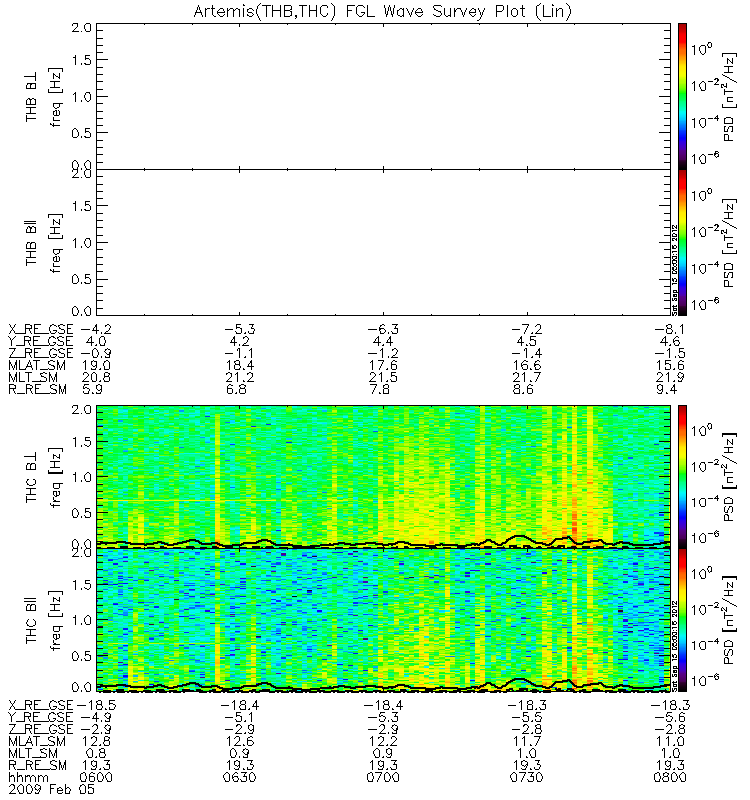Select the THC B⊥ color bar
This screenshot has height=800, width=750.
click(682, 477)
